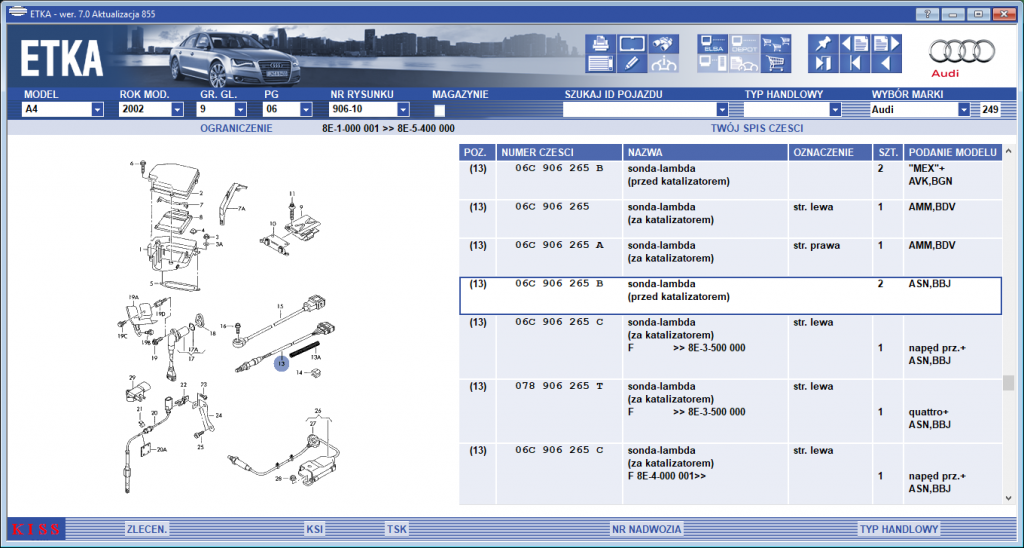Click the 249 field next to brand selector
Screen dimensions: 1024x548
pyautogui.click(x=990, y=110)
